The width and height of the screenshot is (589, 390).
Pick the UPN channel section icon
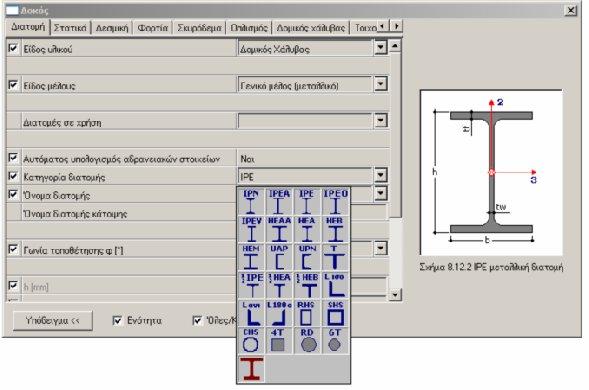307,257
